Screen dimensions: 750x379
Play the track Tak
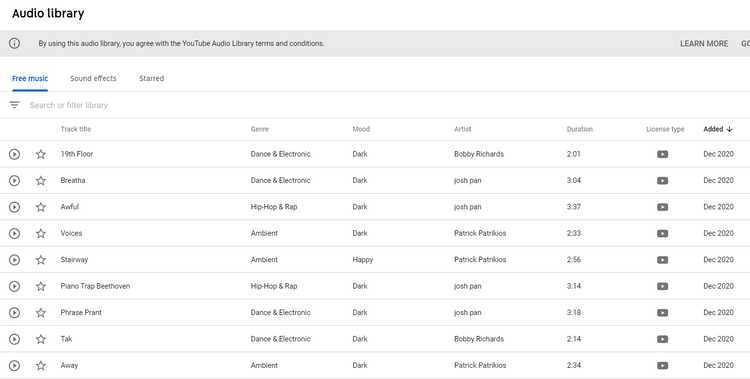[14, 339]
